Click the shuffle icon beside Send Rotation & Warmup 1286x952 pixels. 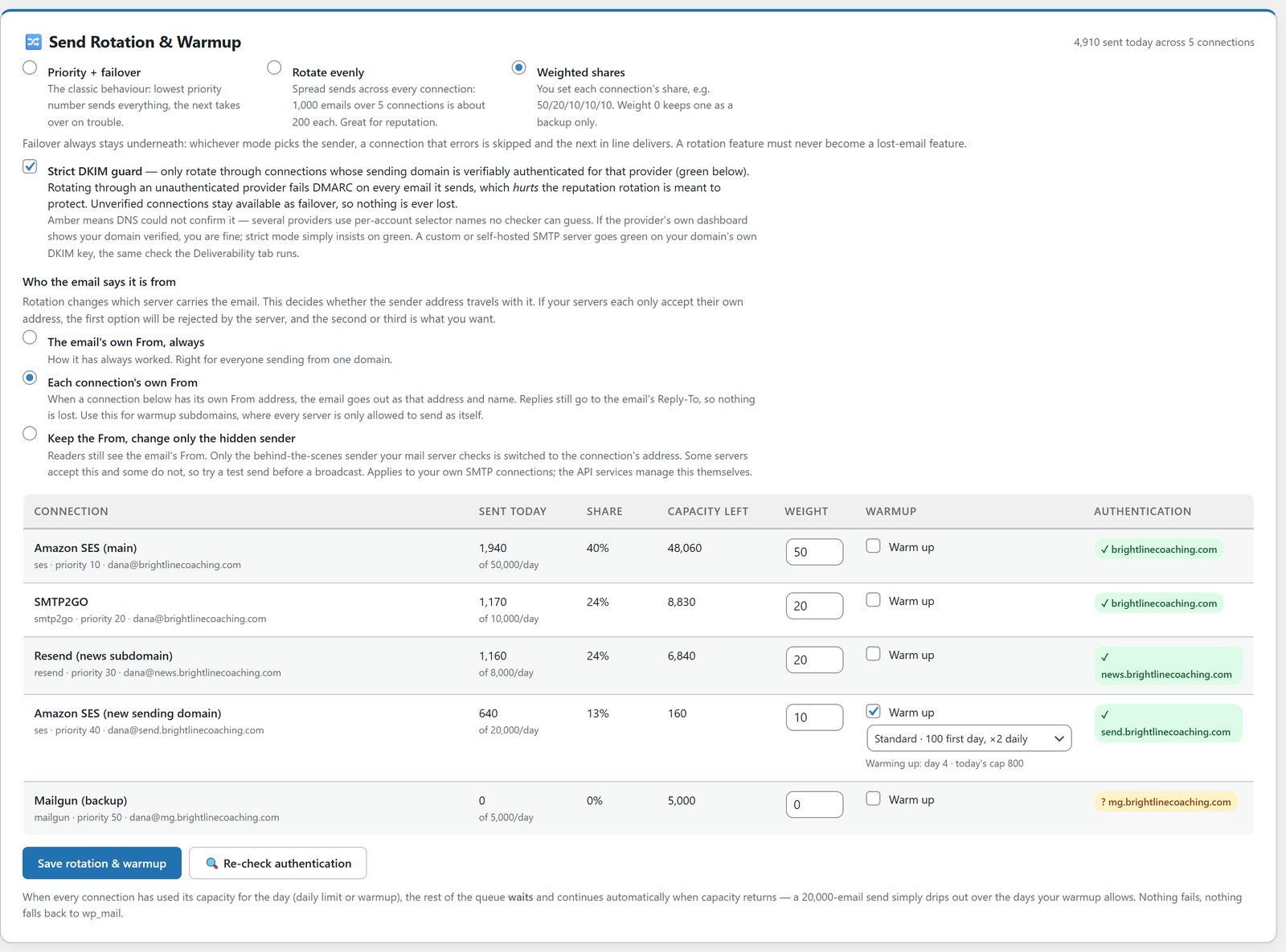(x=33, y=42)
